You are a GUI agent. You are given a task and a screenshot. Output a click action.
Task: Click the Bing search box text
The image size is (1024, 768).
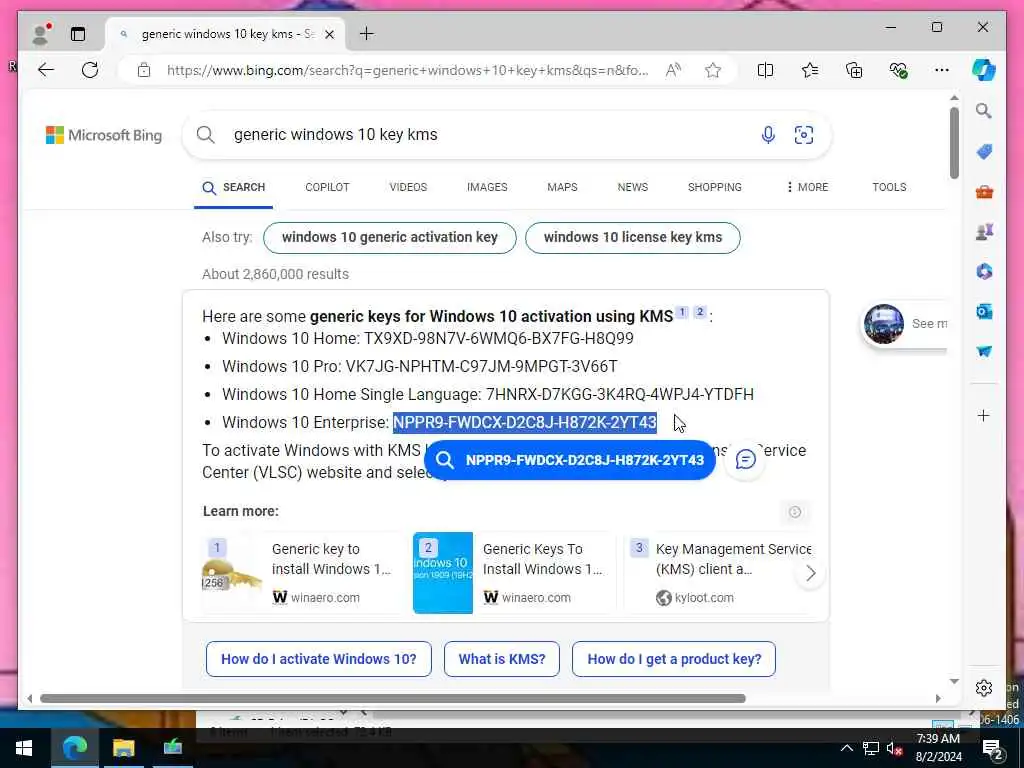[x=336, y=135]
